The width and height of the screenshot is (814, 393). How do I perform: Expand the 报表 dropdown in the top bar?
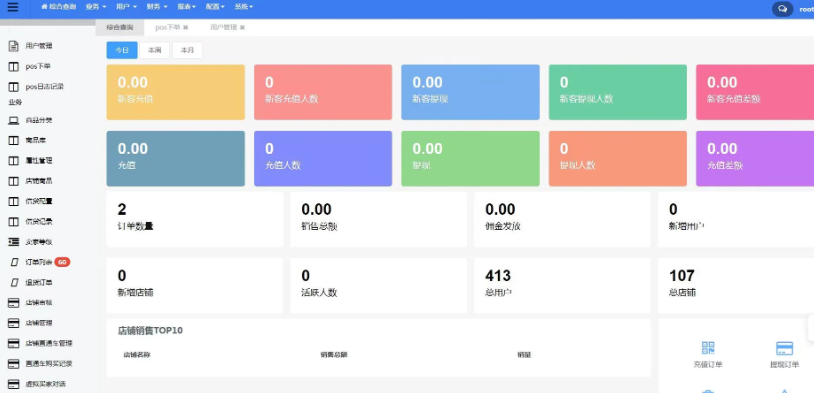point(187,7)
